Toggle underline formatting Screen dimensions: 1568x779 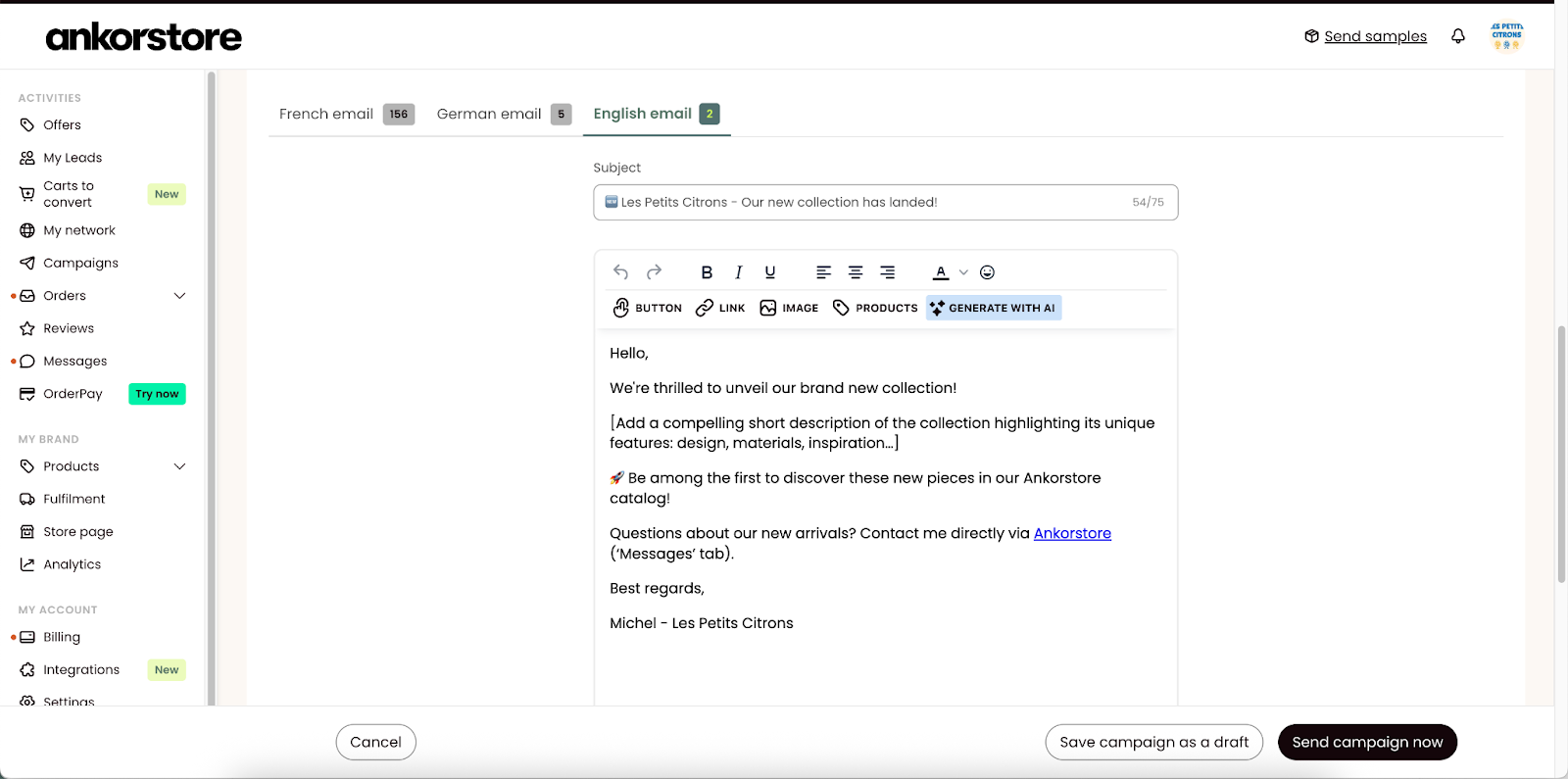point(770,272)
